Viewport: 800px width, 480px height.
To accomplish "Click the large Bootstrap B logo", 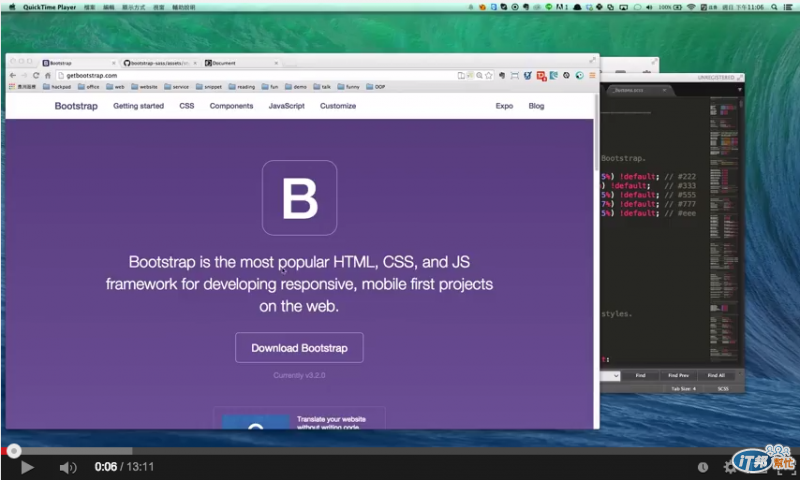I will point(299,198).
